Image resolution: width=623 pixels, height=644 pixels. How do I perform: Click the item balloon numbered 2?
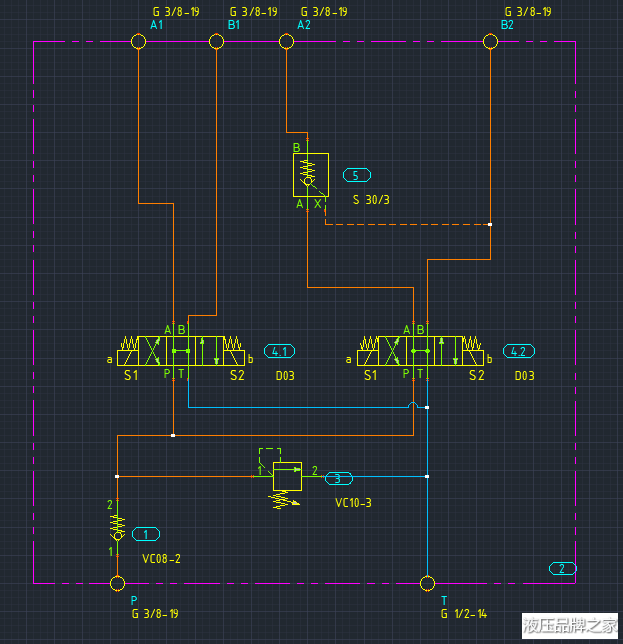(x=562, y=568)
